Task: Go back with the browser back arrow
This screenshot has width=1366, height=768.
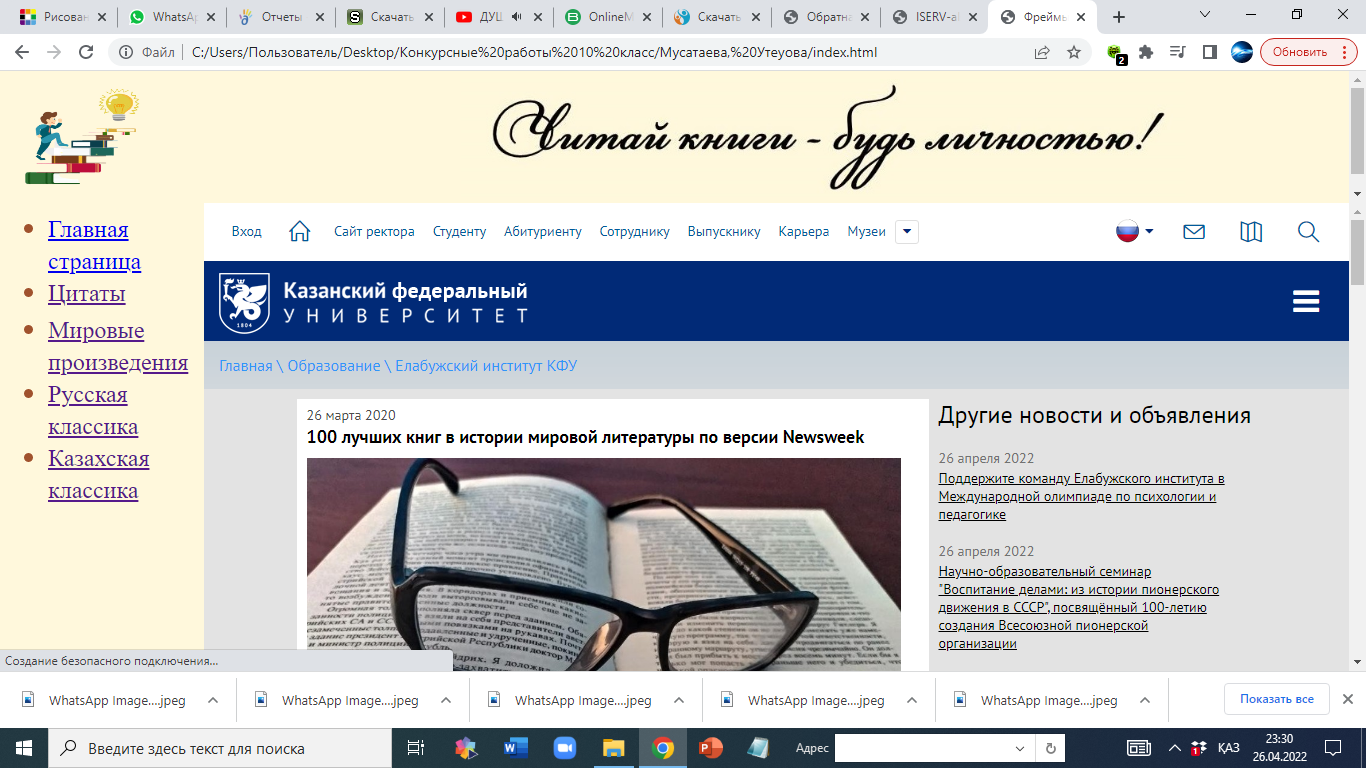Action: click(x=22, y=52)
